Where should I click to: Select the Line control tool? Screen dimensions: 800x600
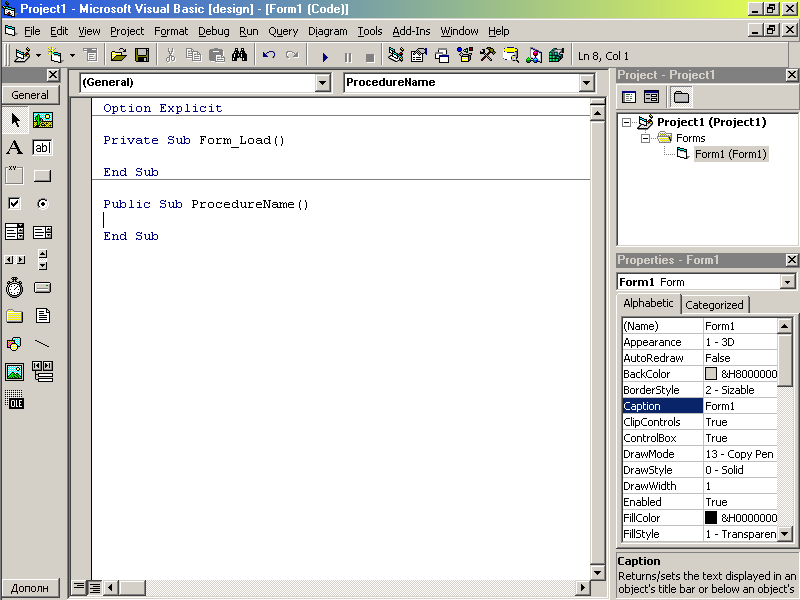42,344
